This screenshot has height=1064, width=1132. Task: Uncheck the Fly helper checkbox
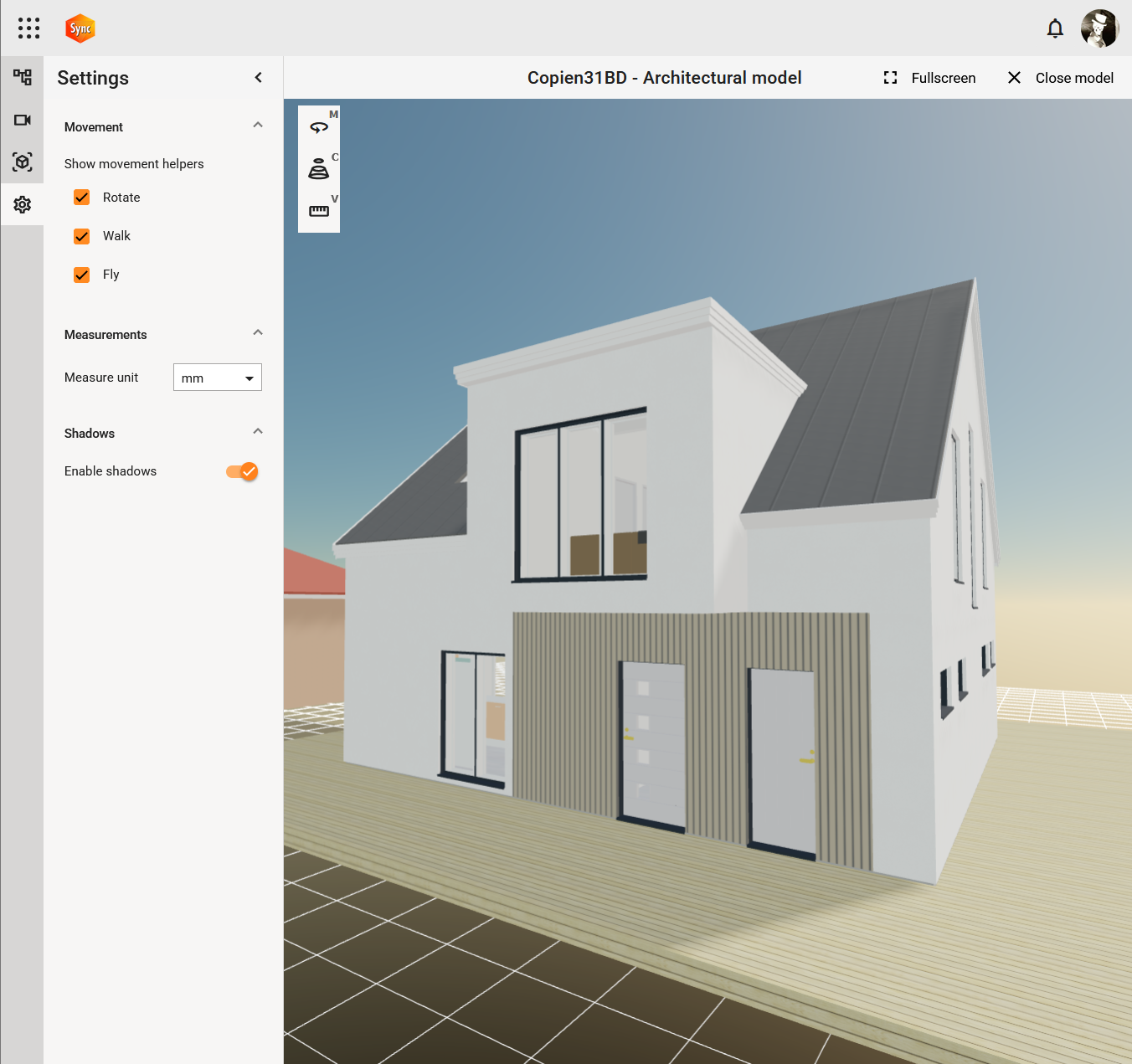pos(82,275)
